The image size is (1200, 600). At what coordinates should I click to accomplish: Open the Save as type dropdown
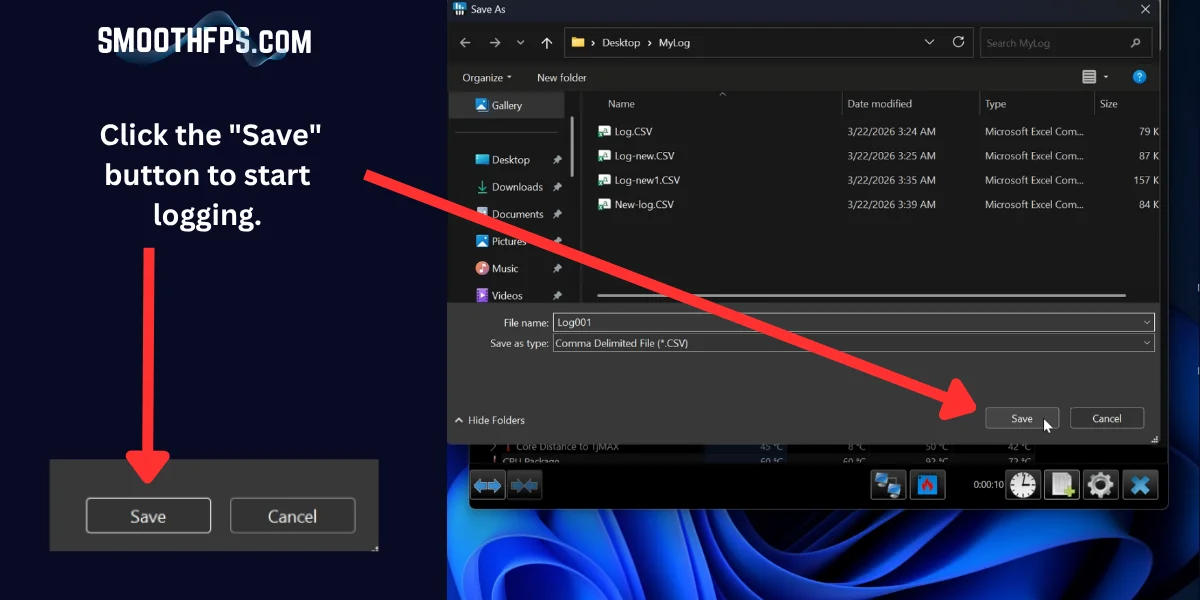point(853,343)
